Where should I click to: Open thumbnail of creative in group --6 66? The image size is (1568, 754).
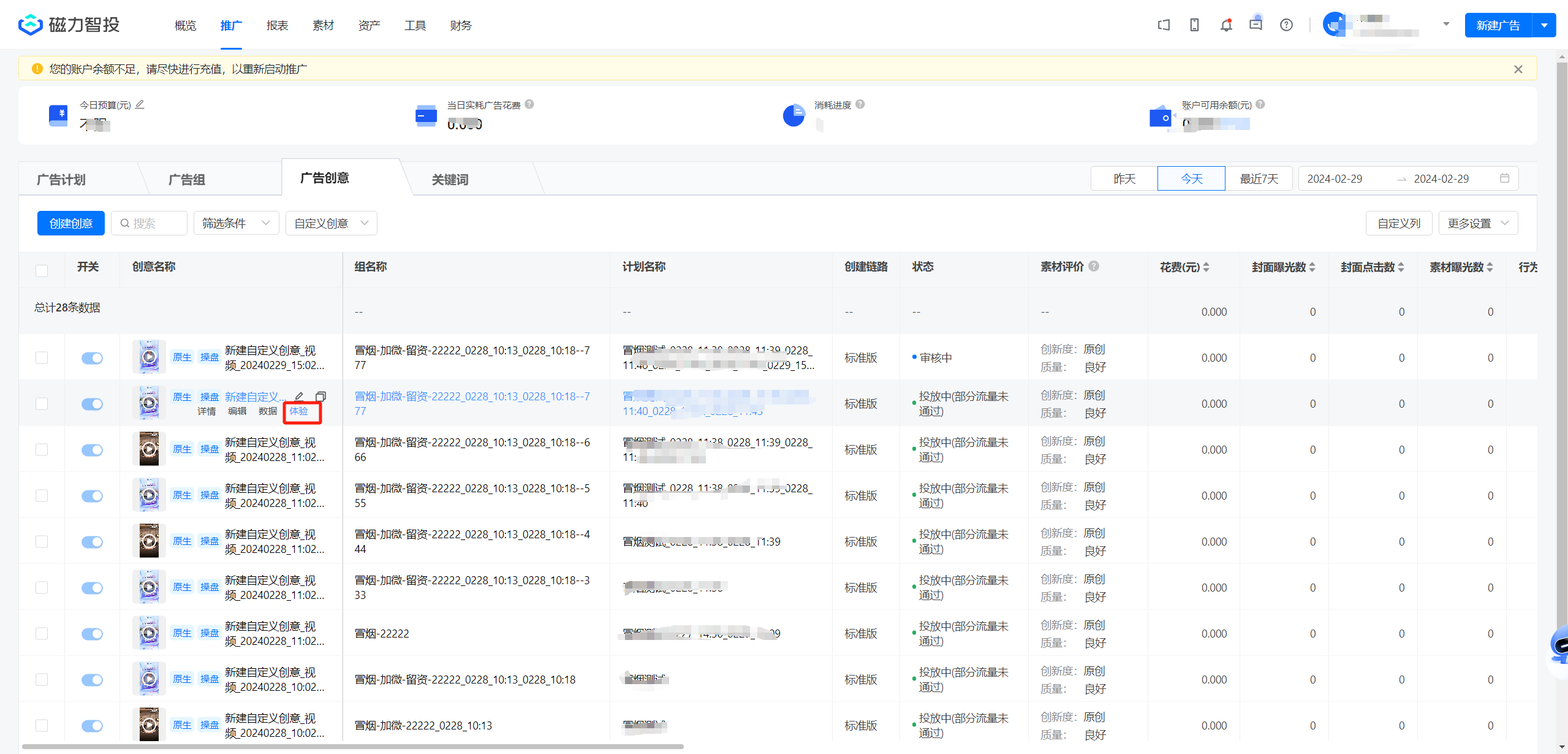[x=149, y=449]
